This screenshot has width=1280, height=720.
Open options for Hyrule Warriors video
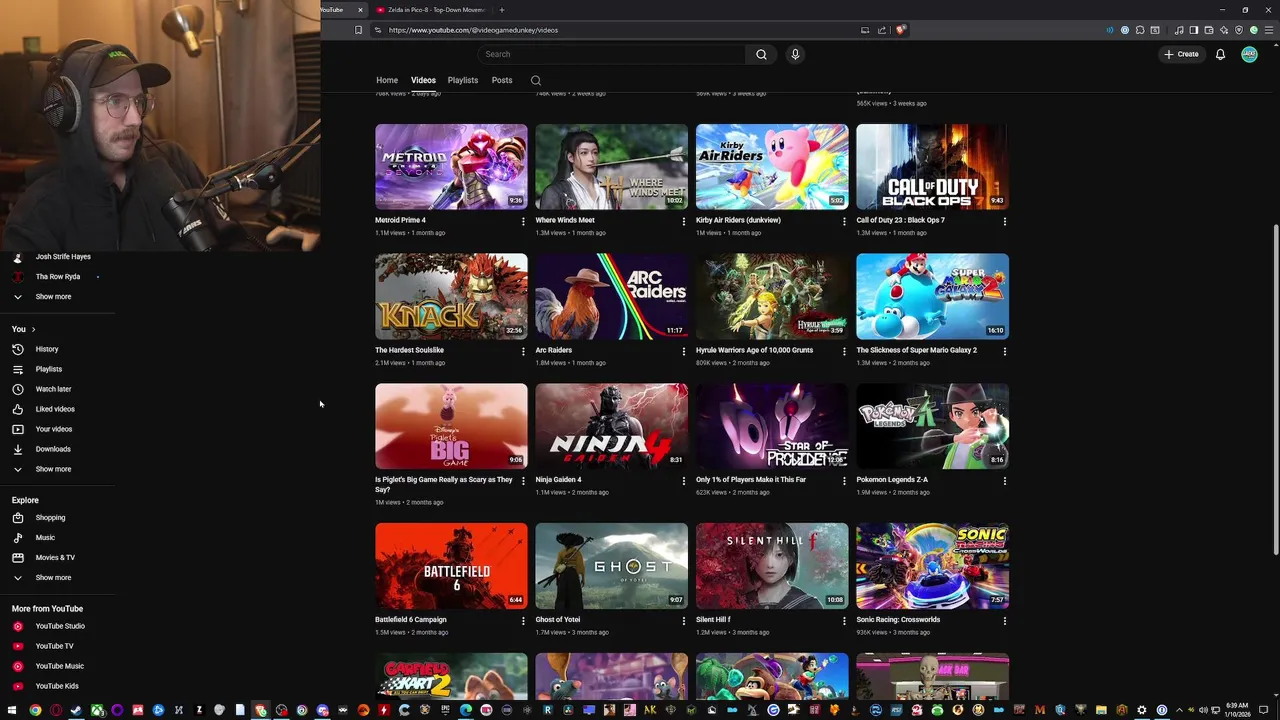844,351
